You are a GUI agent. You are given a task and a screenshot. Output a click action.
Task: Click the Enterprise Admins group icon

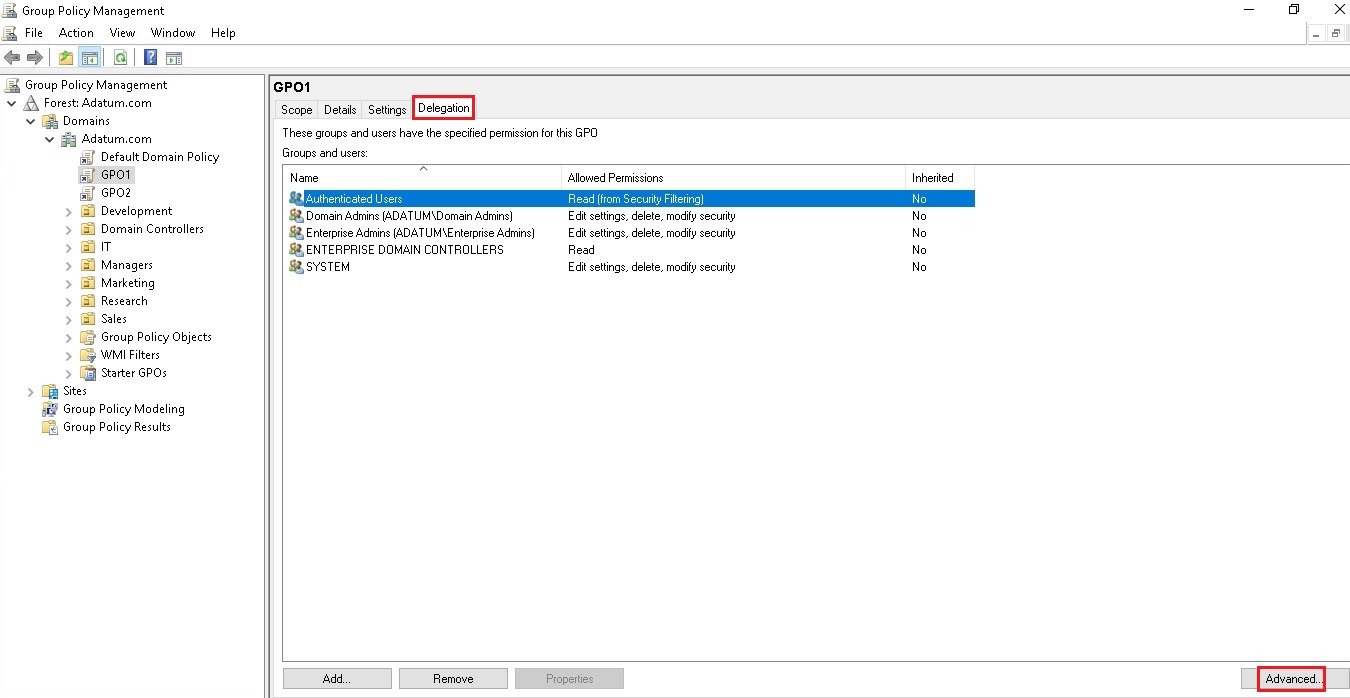pos(296,233)
